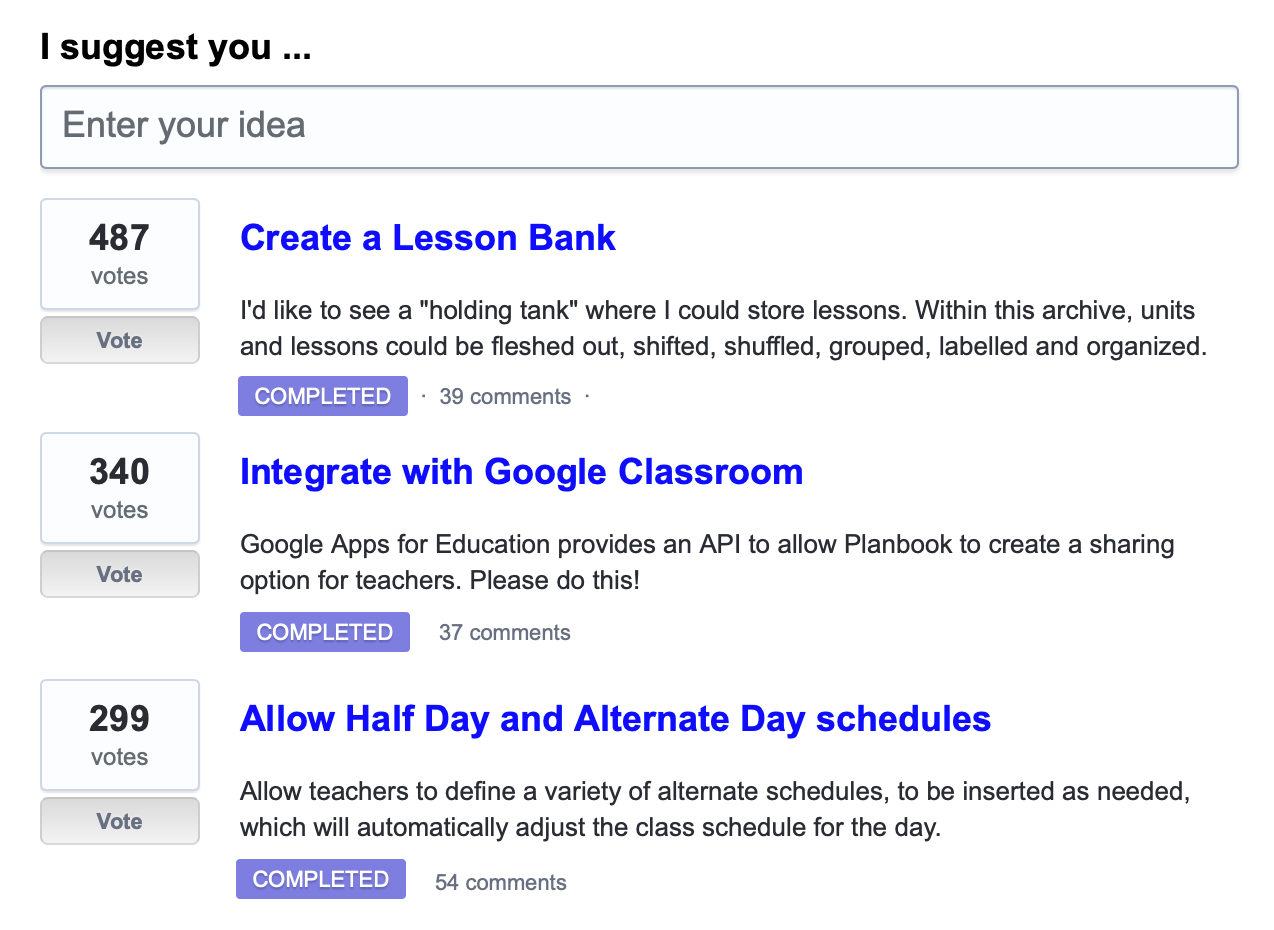View the 37 comments on Google Classroom idea
This screenshot has width=1274, height=930.
(504, 632)
